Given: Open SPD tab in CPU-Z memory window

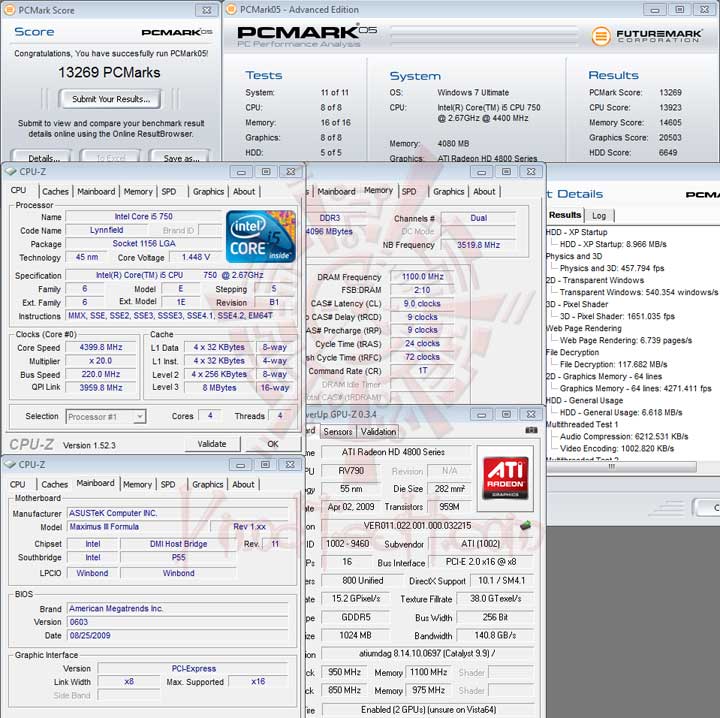Looking at the screenshot, I should click(x=409, y=191).
